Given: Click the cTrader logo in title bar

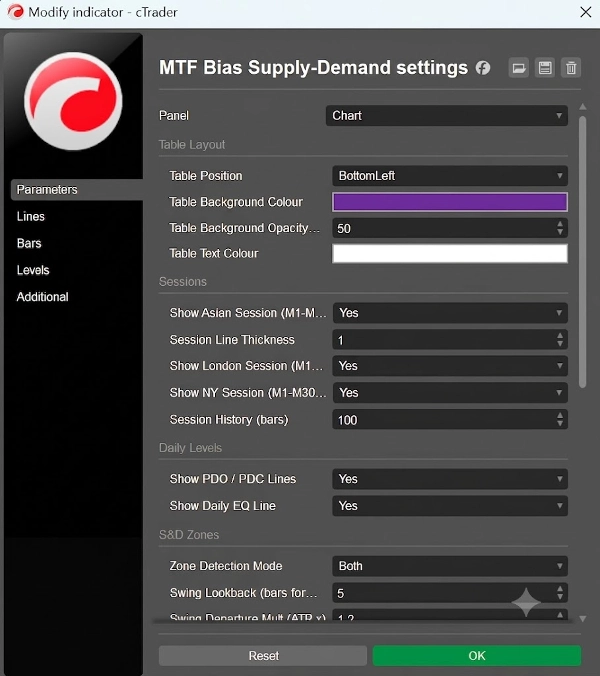Looking at the screenshot, I should pyautogui.click(x=16, y=12).
